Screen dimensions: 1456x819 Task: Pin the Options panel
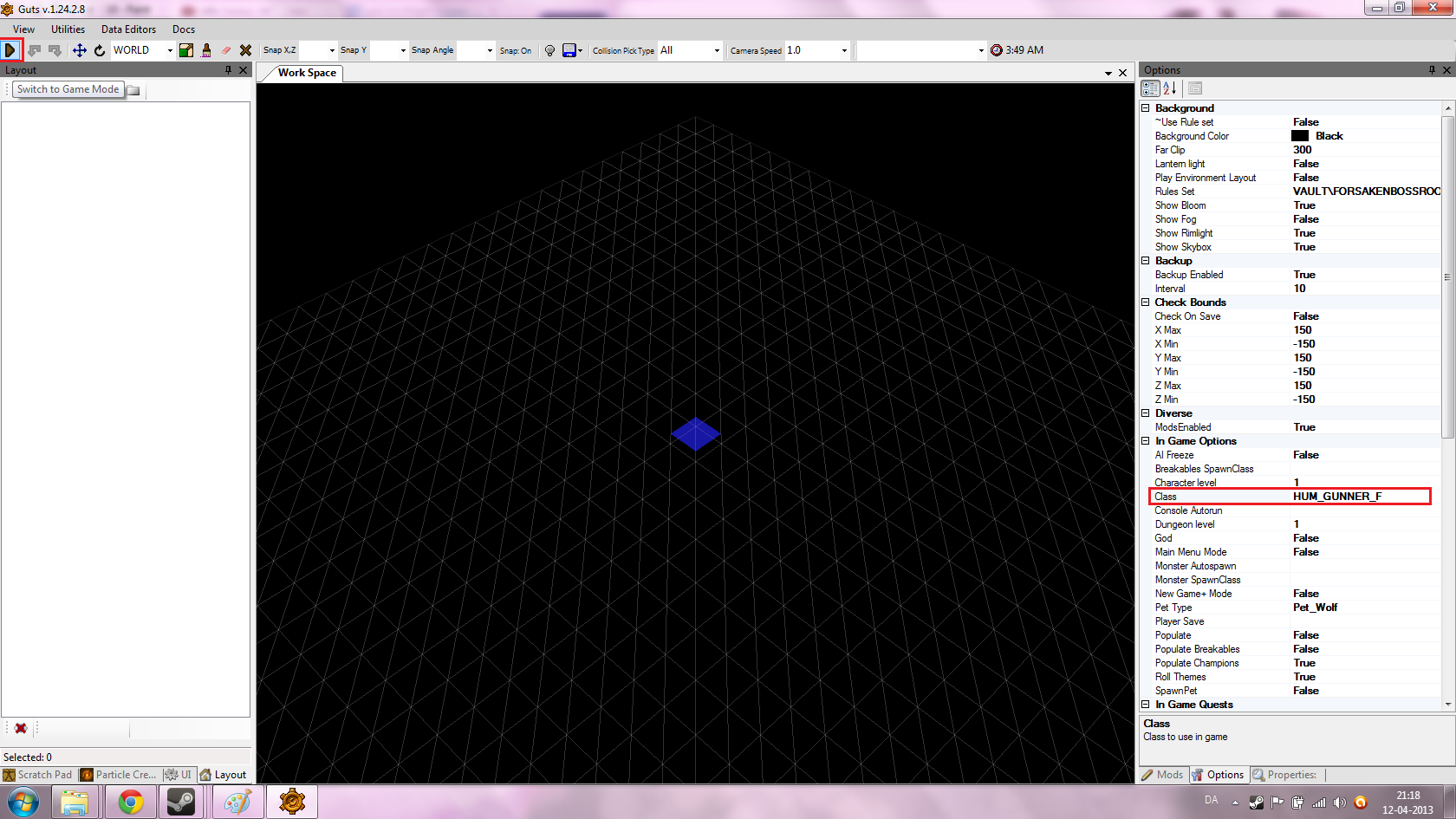(1432, 70)
